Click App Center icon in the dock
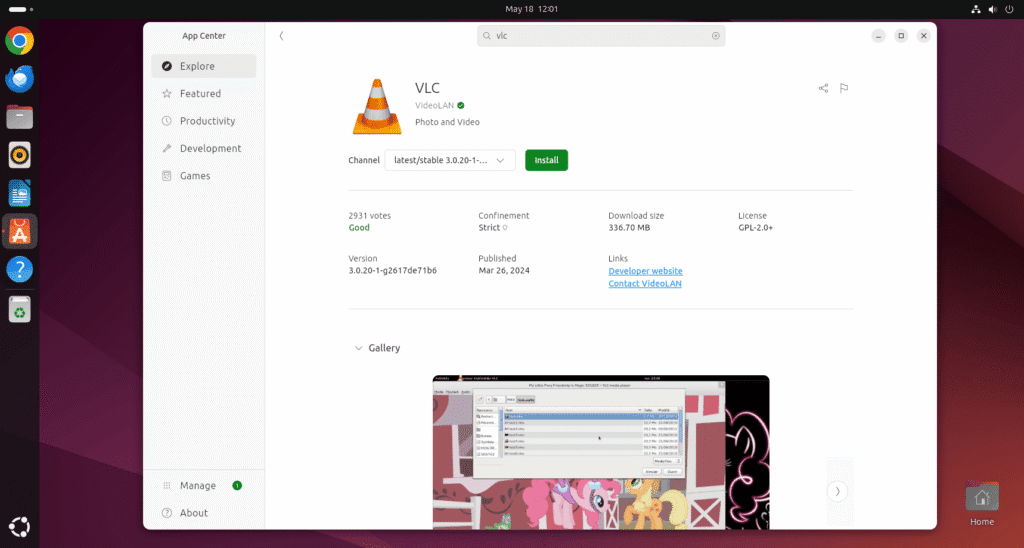 click(x=20, y=231)
